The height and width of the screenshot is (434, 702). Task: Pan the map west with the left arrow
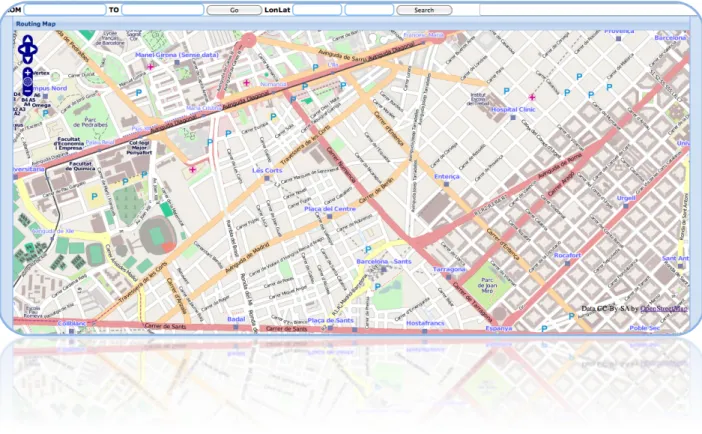click(x=21, y=49)
